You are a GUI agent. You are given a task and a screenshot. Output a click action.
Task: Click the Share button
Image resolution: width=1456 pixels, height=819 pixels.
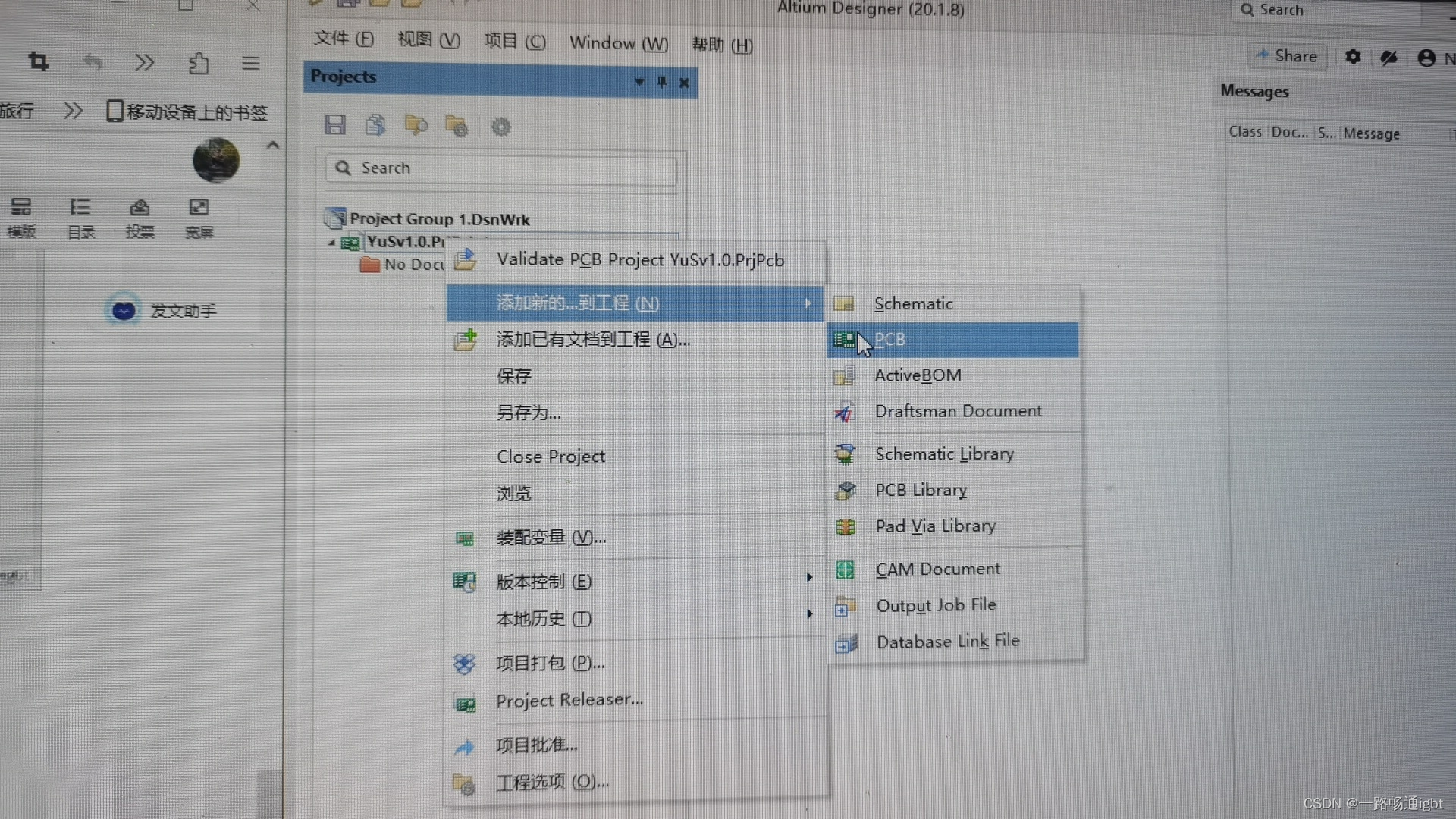tap(1287, 55)
